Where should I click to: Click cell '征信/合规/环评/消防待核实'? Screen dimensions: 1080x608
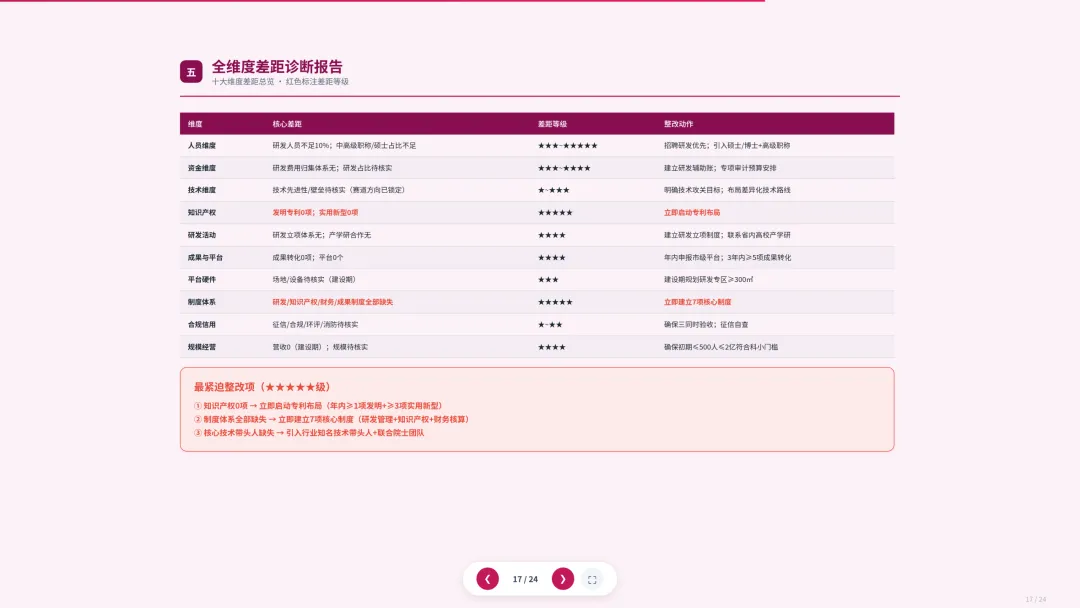click(315, 324)
